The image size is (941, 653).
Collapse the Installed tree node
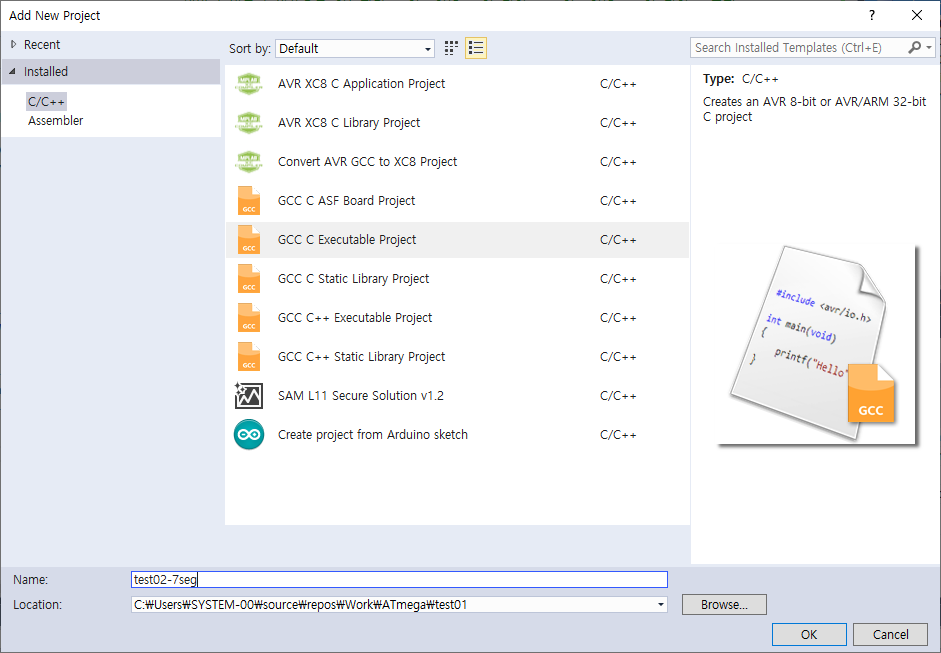[13, 71]
